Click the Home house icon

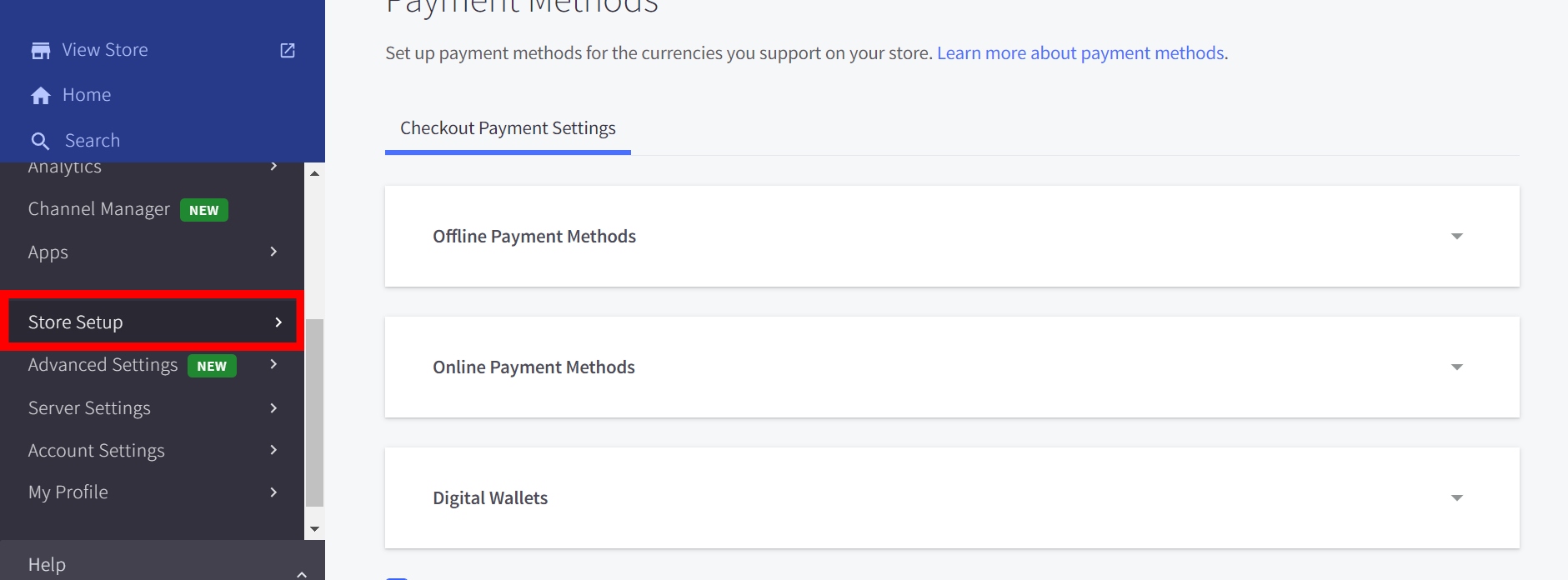[x=40, y=96]
